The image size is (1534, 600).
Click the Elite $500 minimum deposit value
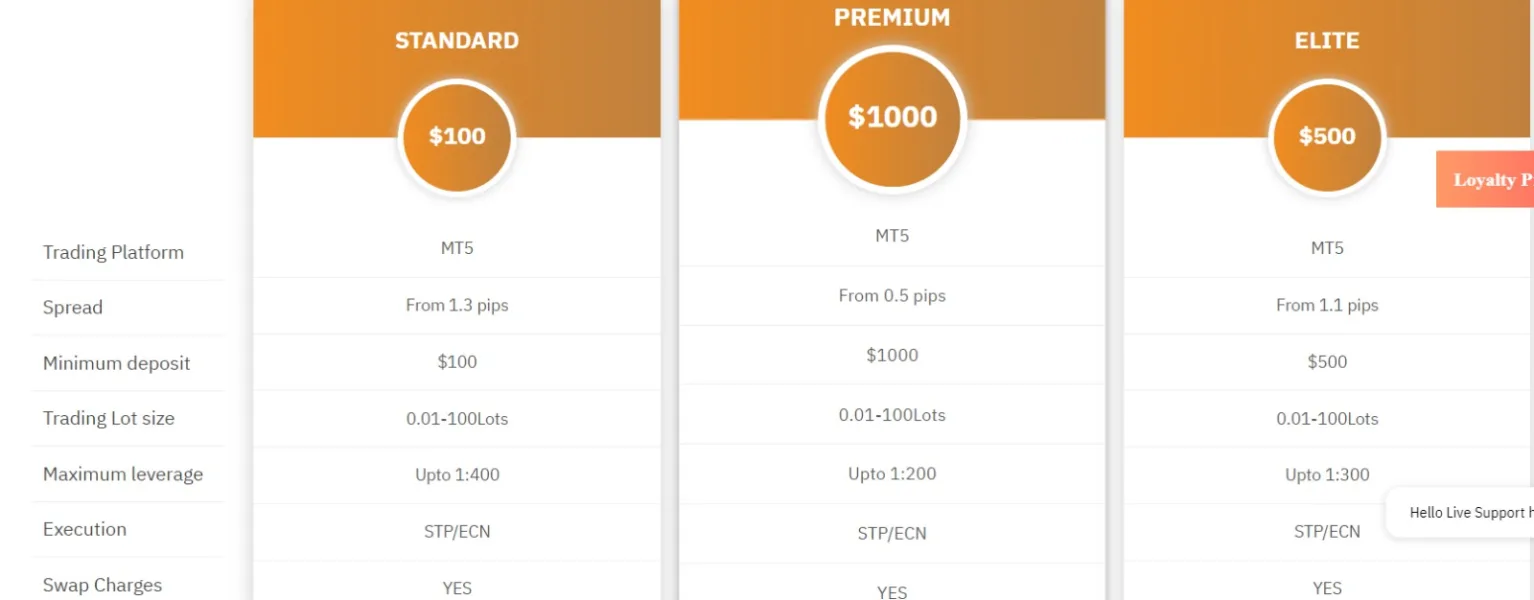[1327, 362]
